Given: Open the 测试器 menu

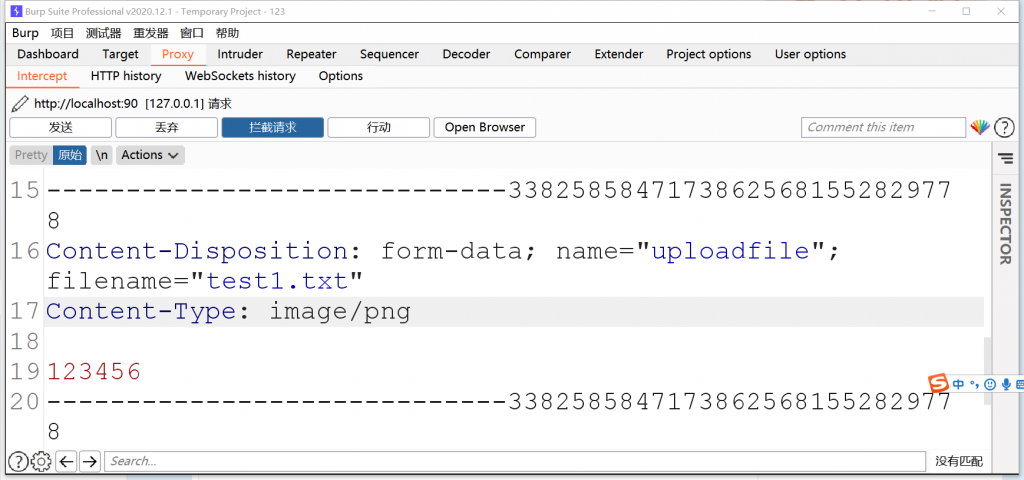Looking at the screenshot, I should point(104,33).
